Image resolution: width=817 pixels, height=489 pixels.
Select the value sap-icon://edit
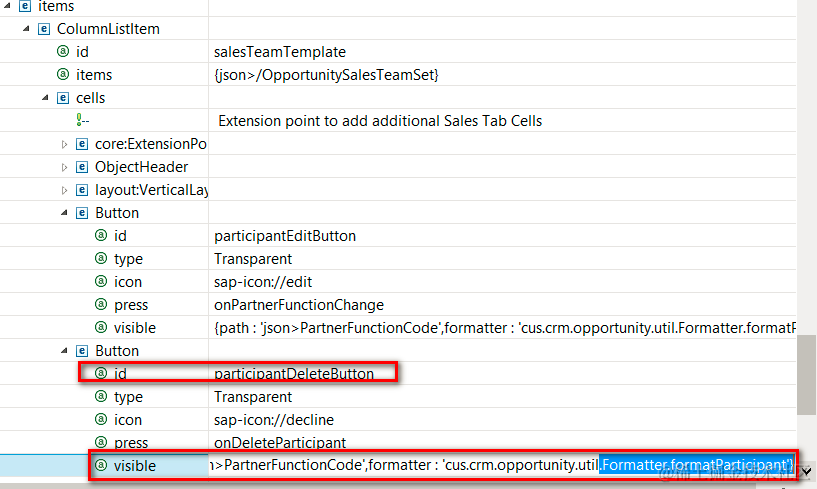click(x=263, y=282)
